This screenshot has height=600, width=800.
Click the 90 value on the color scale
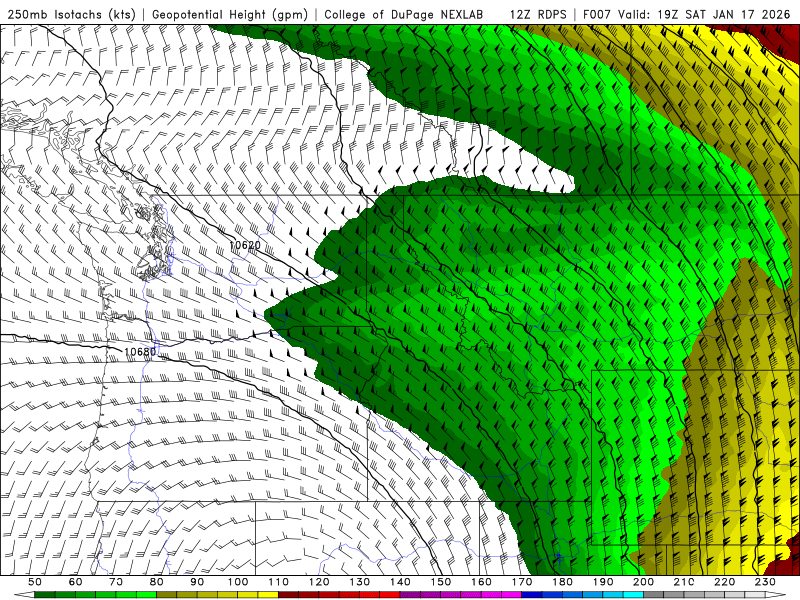197,582
